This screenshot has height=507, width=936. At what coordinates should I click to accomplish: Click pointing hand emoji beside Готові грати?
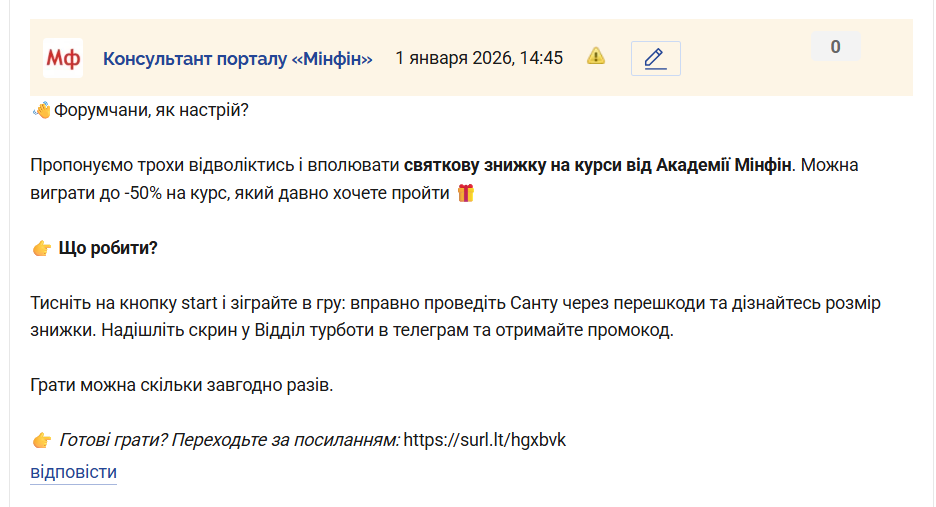(41, 440)
